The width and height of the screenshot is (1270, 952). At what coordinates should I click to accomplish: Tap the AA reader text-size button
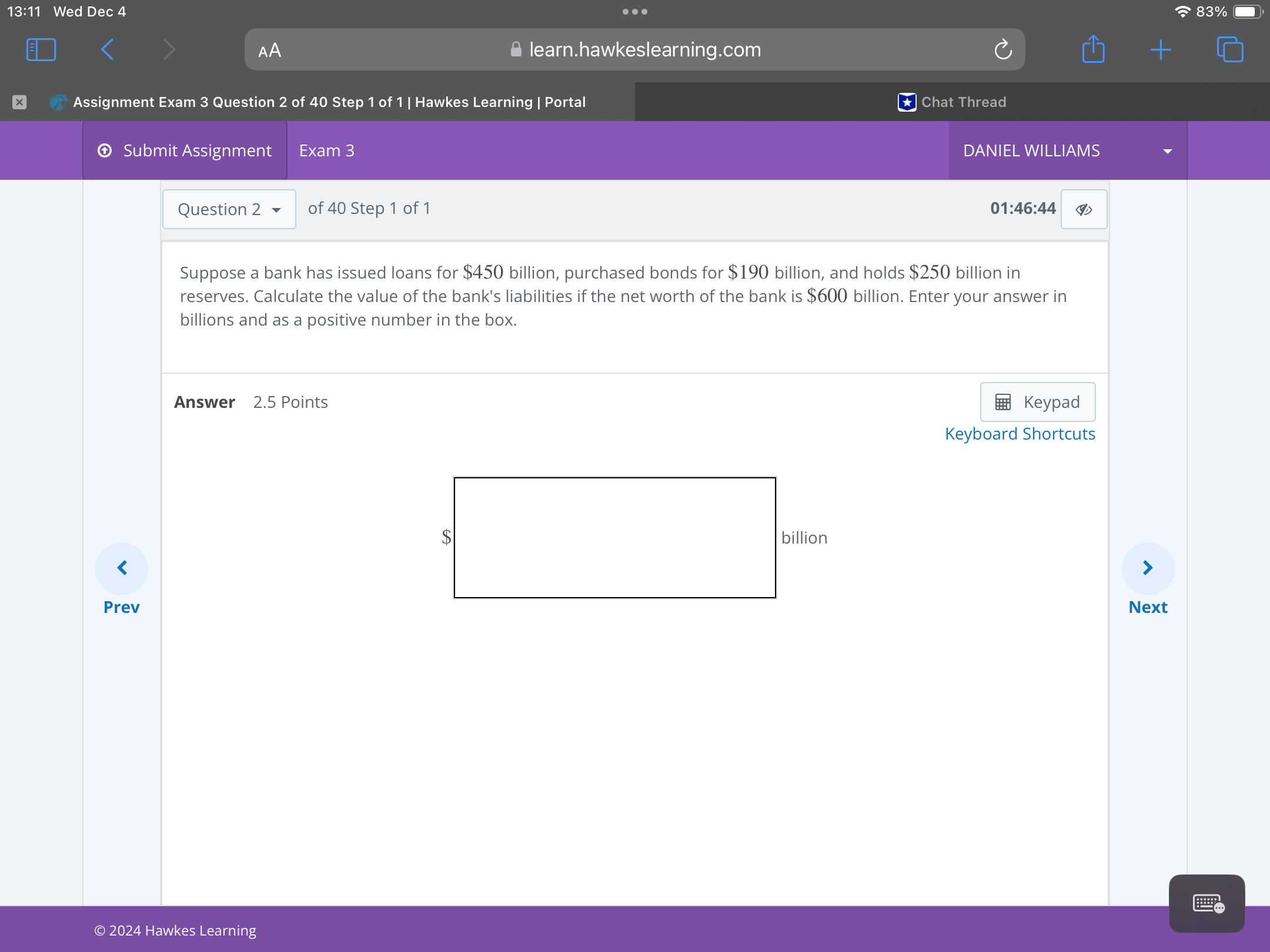270,51
